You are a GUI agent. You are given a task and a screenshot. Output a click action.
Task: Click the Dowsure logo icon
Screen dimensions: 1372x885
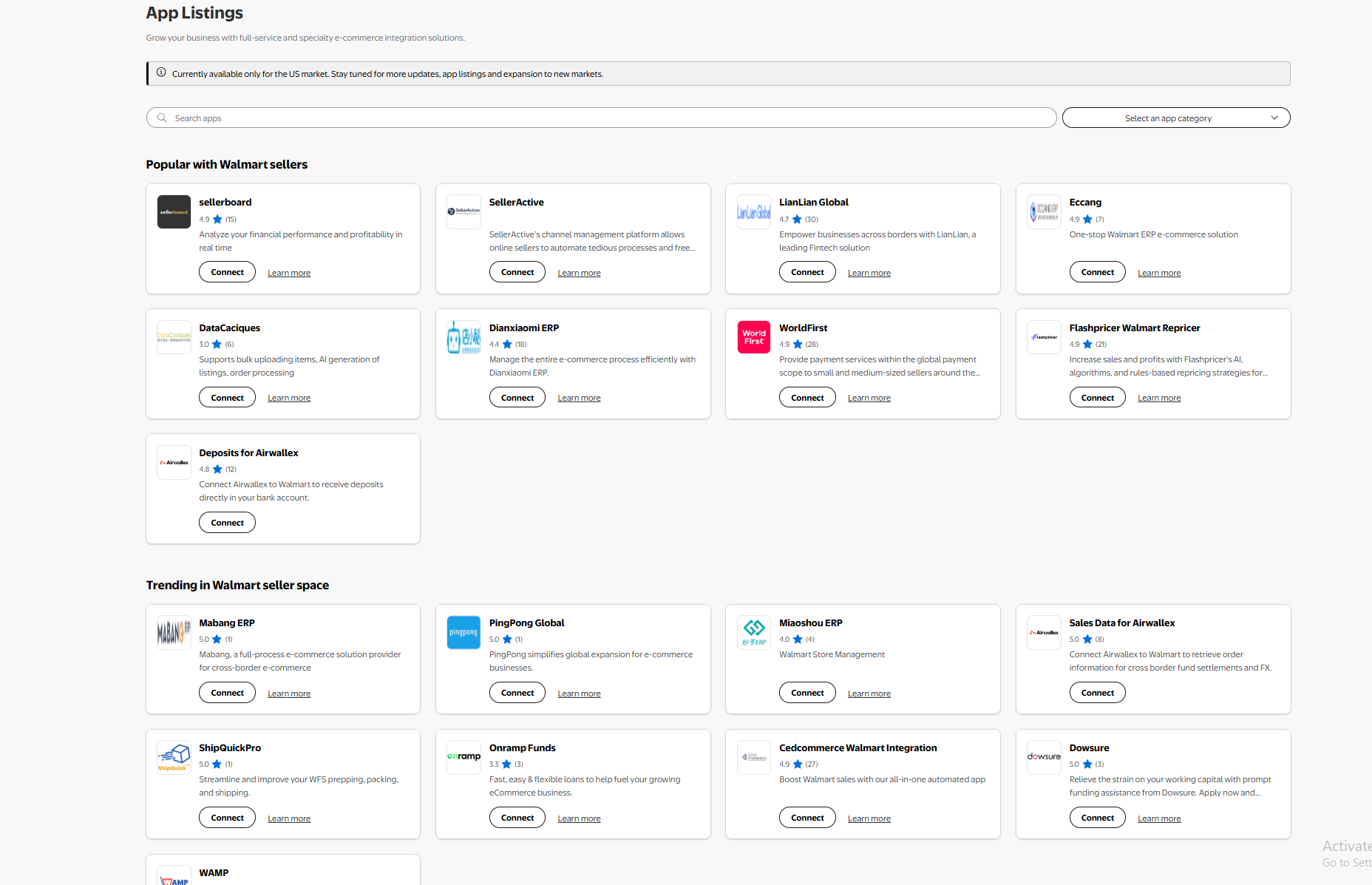click(1044, 758)
